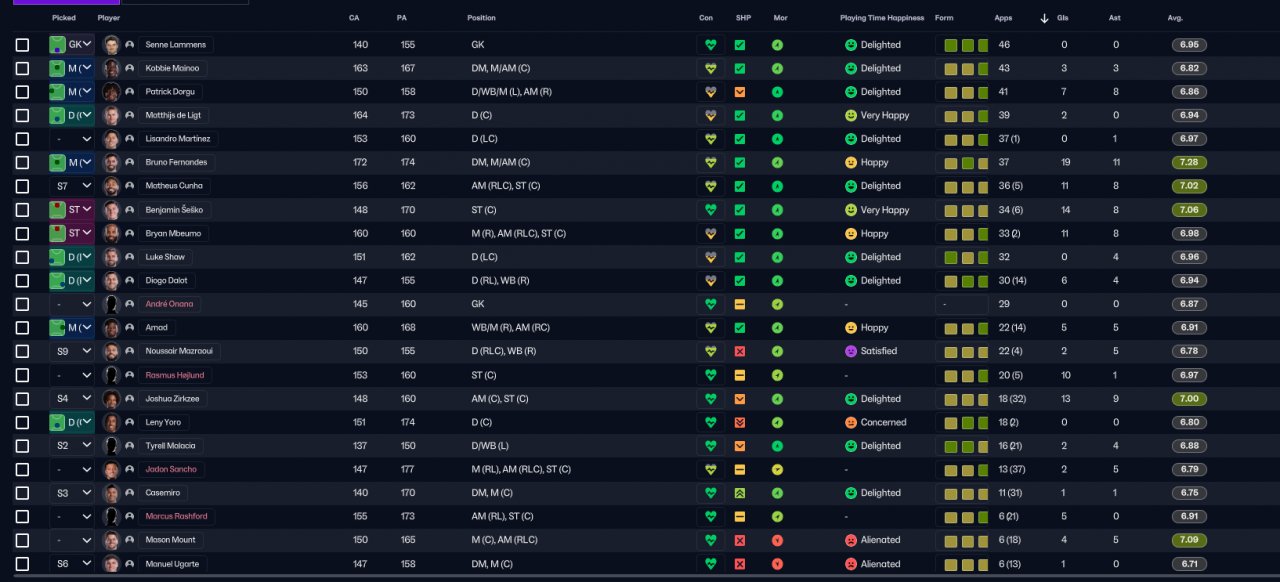The height and width of the screenshot is (582, 1280).
Task: Click Senne Lammens' form squares
Action: (966, 45)
